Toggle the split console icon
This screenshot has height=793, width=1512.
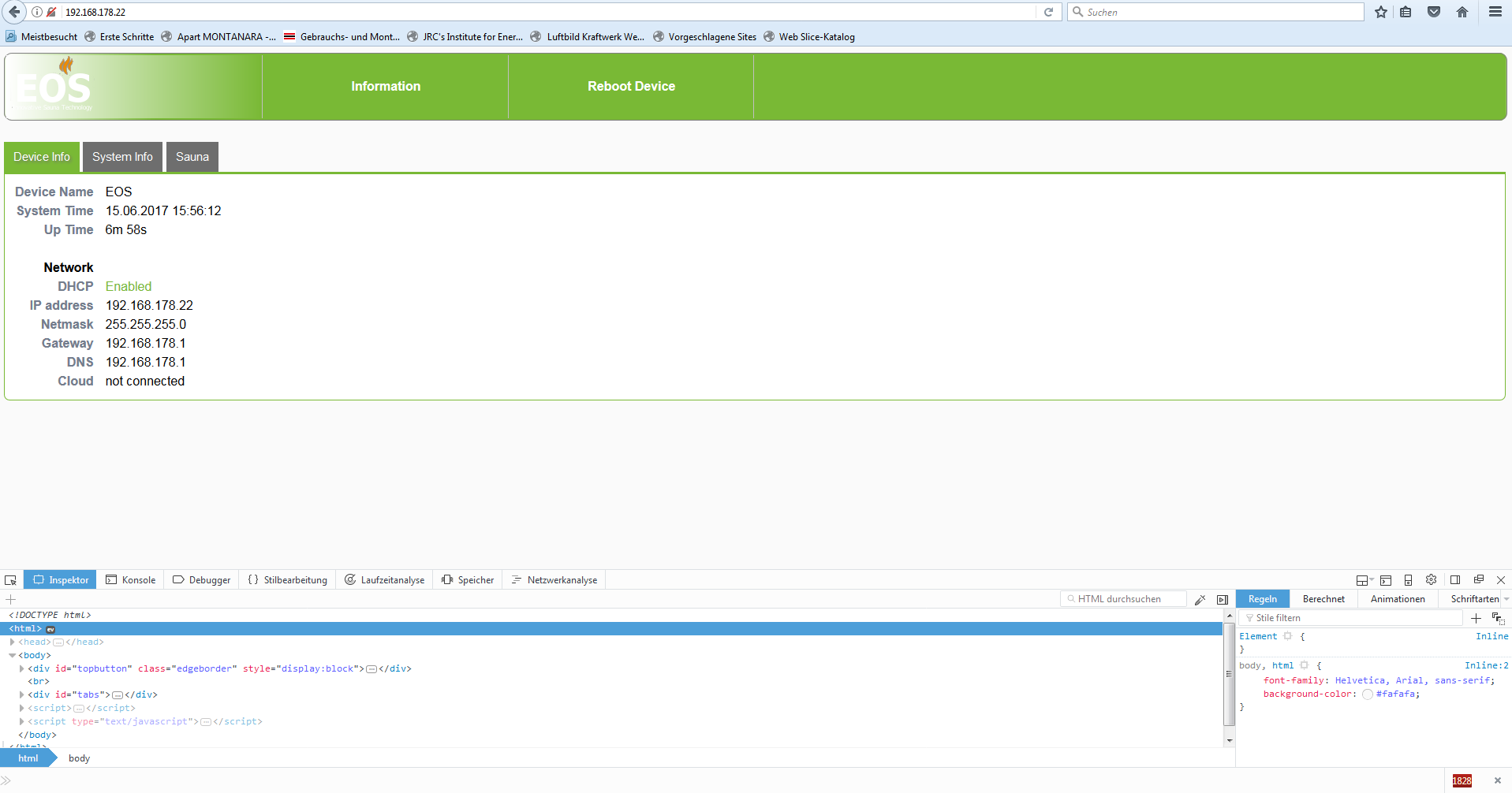[x=1386, y=580]
